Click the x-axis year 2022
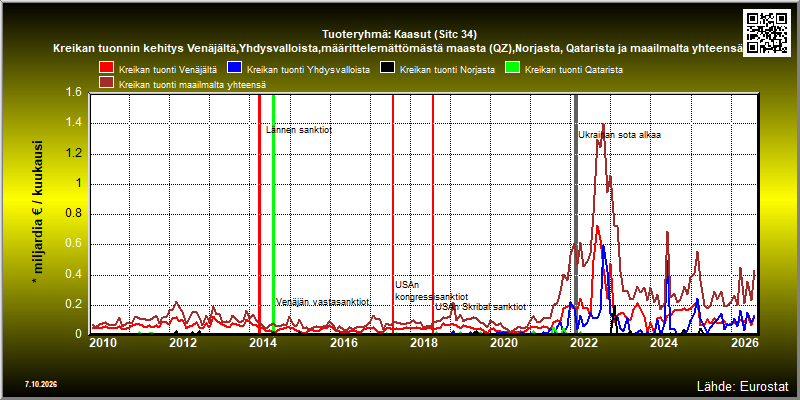Screen dimensions: 800x400 584,343
